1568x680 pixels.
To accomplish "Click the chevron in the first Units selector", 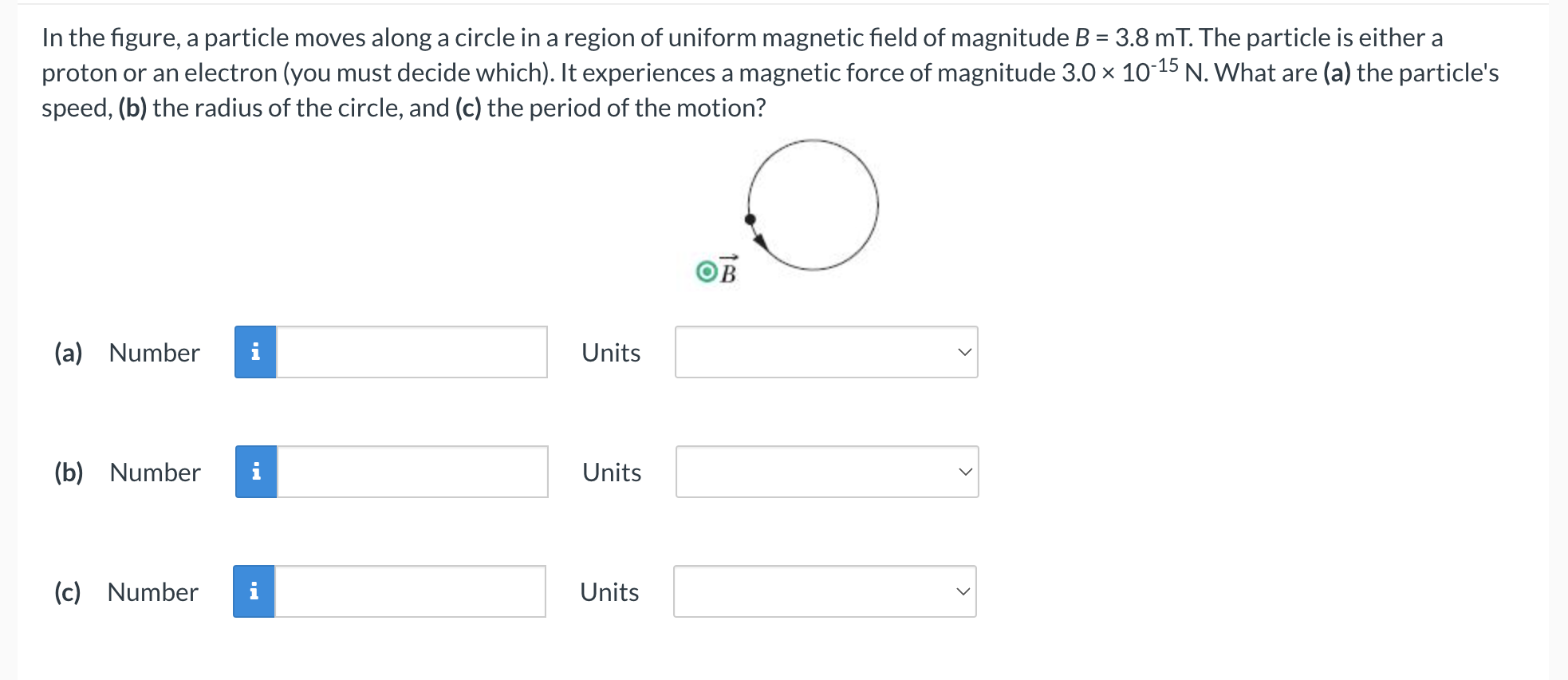I will tap(963, 352).
